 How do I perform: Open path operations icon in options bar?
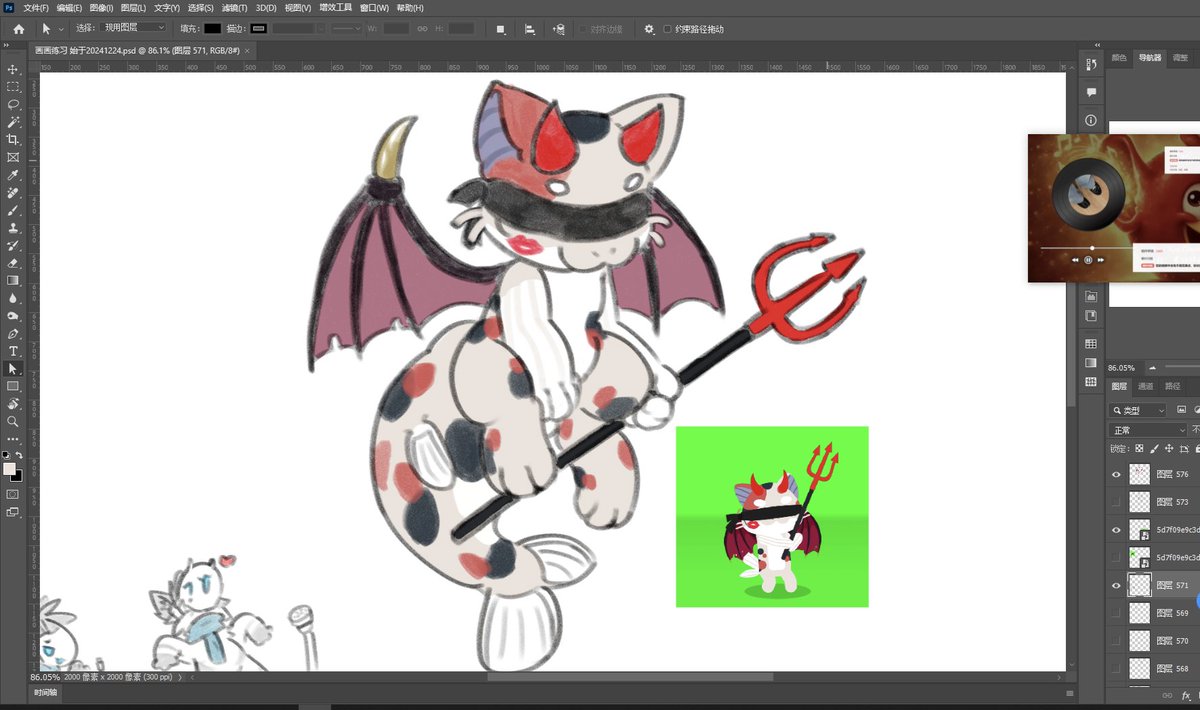500,29
